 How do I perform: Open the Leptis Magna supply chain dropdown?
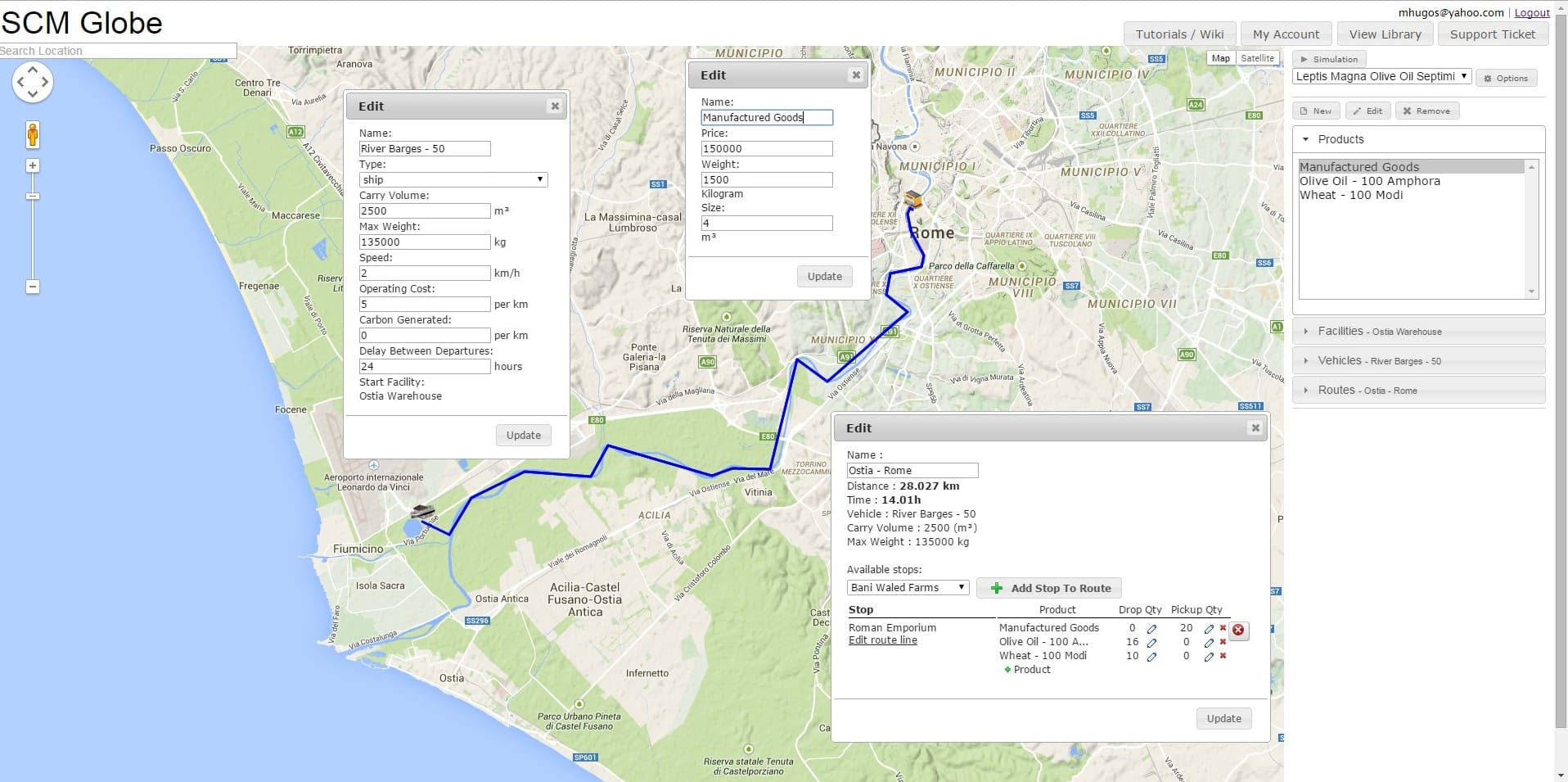(1382, 76)
